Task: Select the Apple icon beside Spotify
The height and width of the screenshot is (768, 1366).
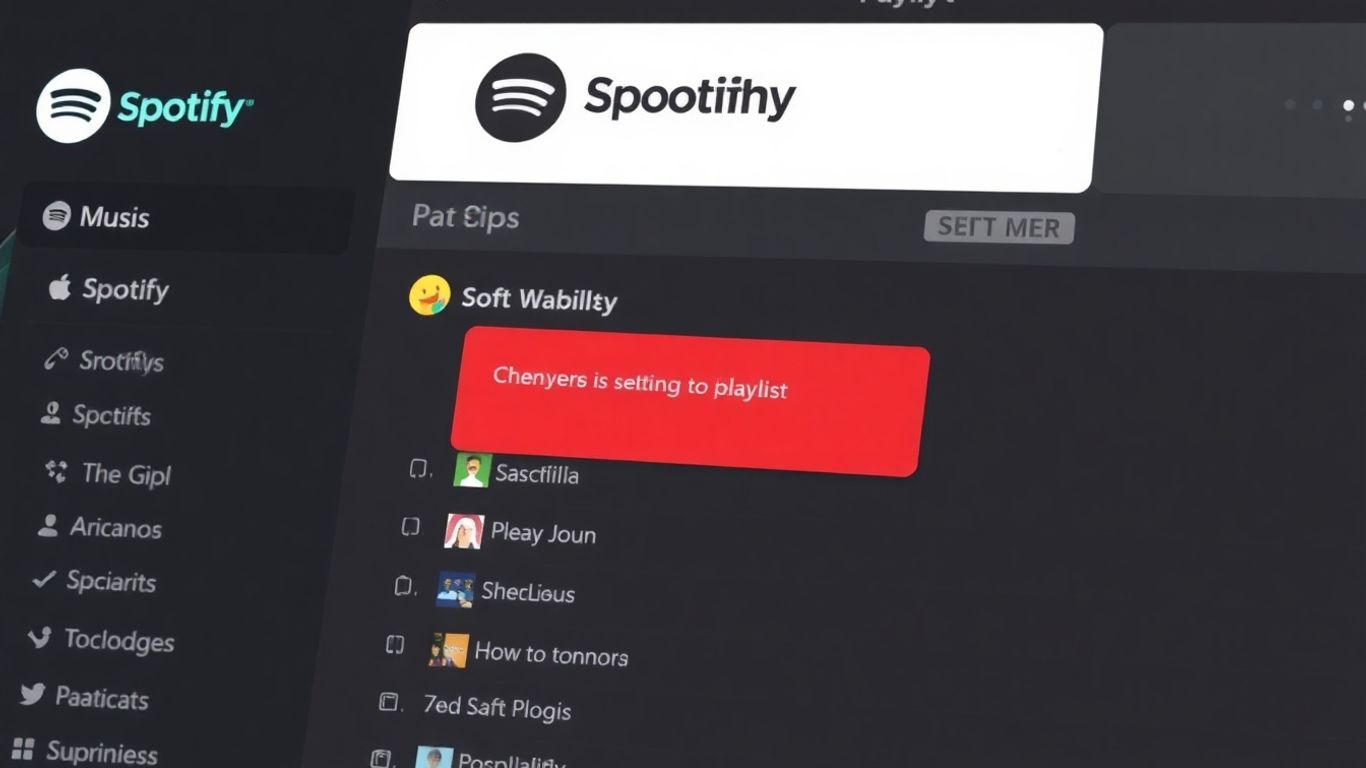Action: click(x=60, y=288)
